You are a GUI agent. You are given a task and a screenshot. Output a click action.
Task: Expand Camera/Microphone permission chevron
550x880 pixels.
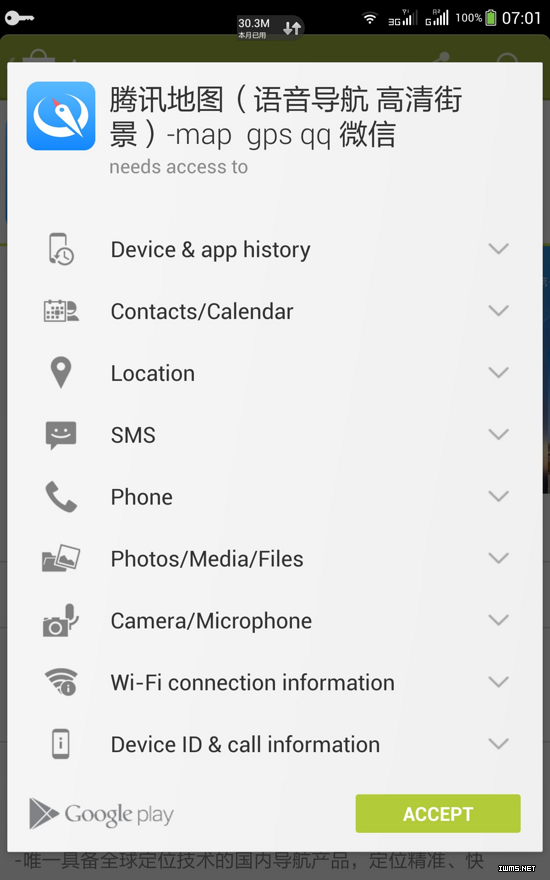tap(498, 620)
